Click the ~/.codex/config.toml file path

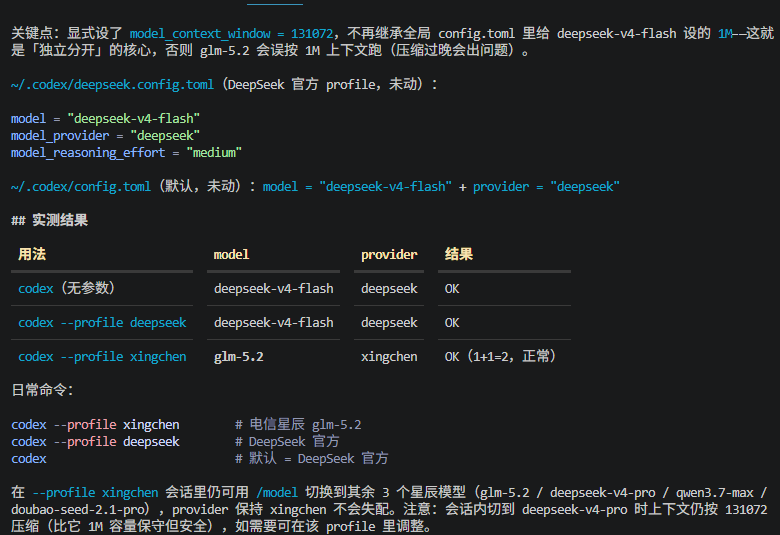81,187
